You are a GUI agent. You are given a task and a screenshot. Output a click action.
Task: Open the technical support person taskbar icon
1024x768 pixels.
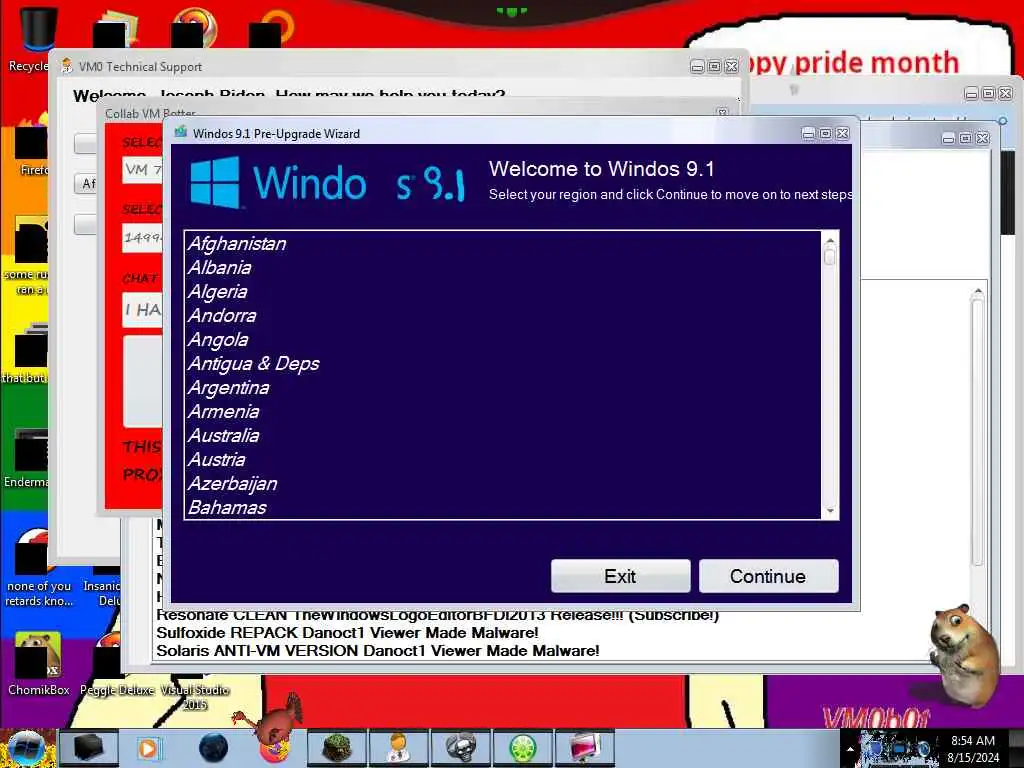pos(398,748)
